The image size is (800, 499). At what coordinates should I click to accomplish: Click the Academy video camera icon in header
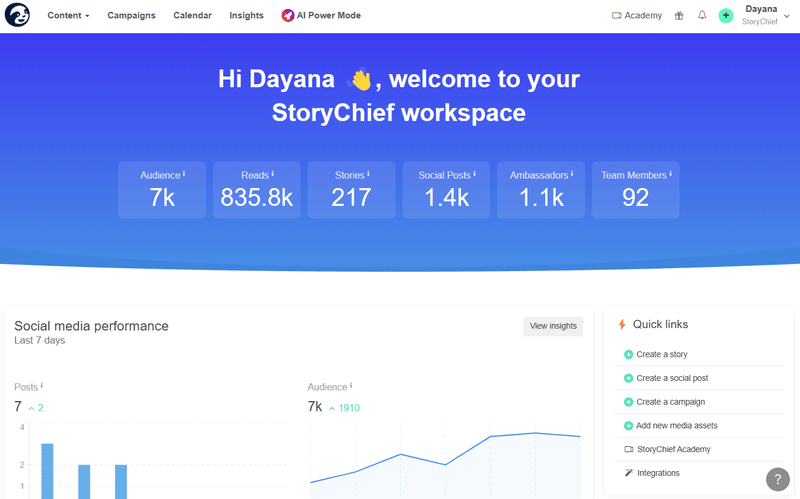617,15
